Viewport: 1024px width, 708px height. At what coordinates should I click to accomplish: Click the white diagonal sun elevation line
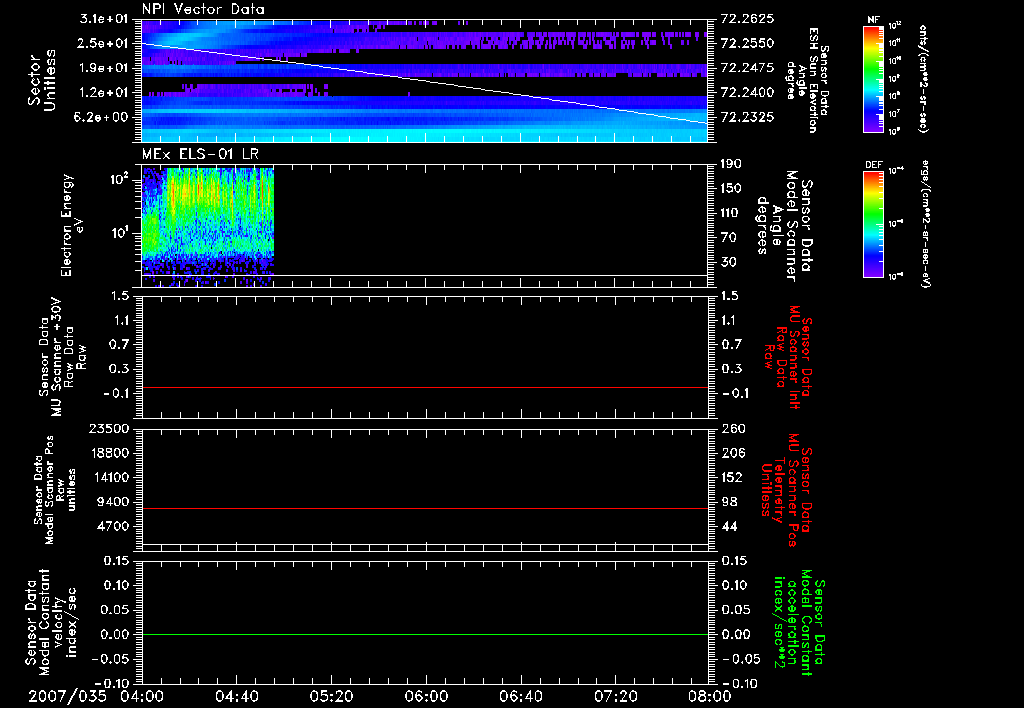424,83
